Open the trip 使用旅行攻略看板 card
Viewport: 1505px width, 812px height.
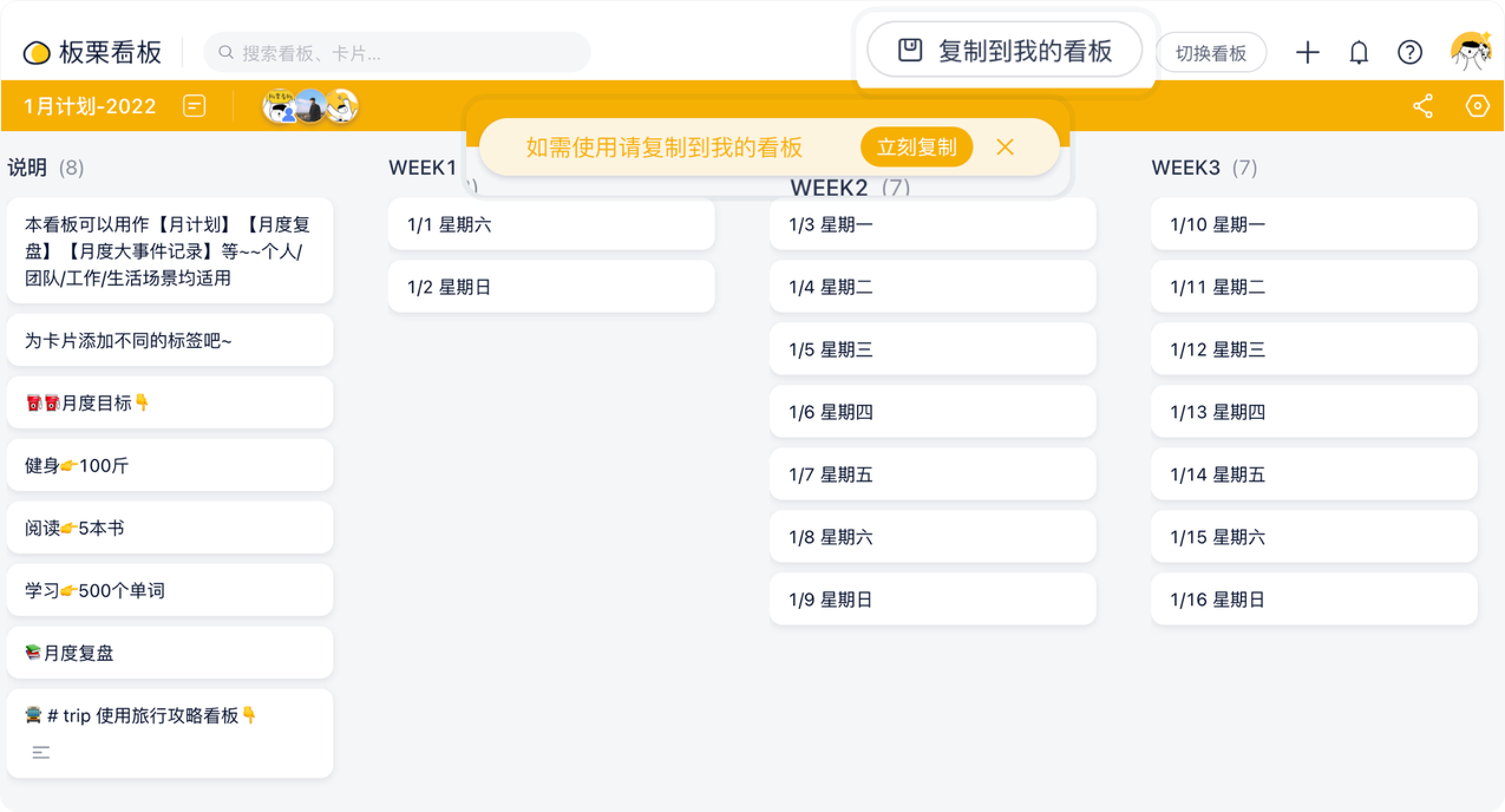click(170, 732)
